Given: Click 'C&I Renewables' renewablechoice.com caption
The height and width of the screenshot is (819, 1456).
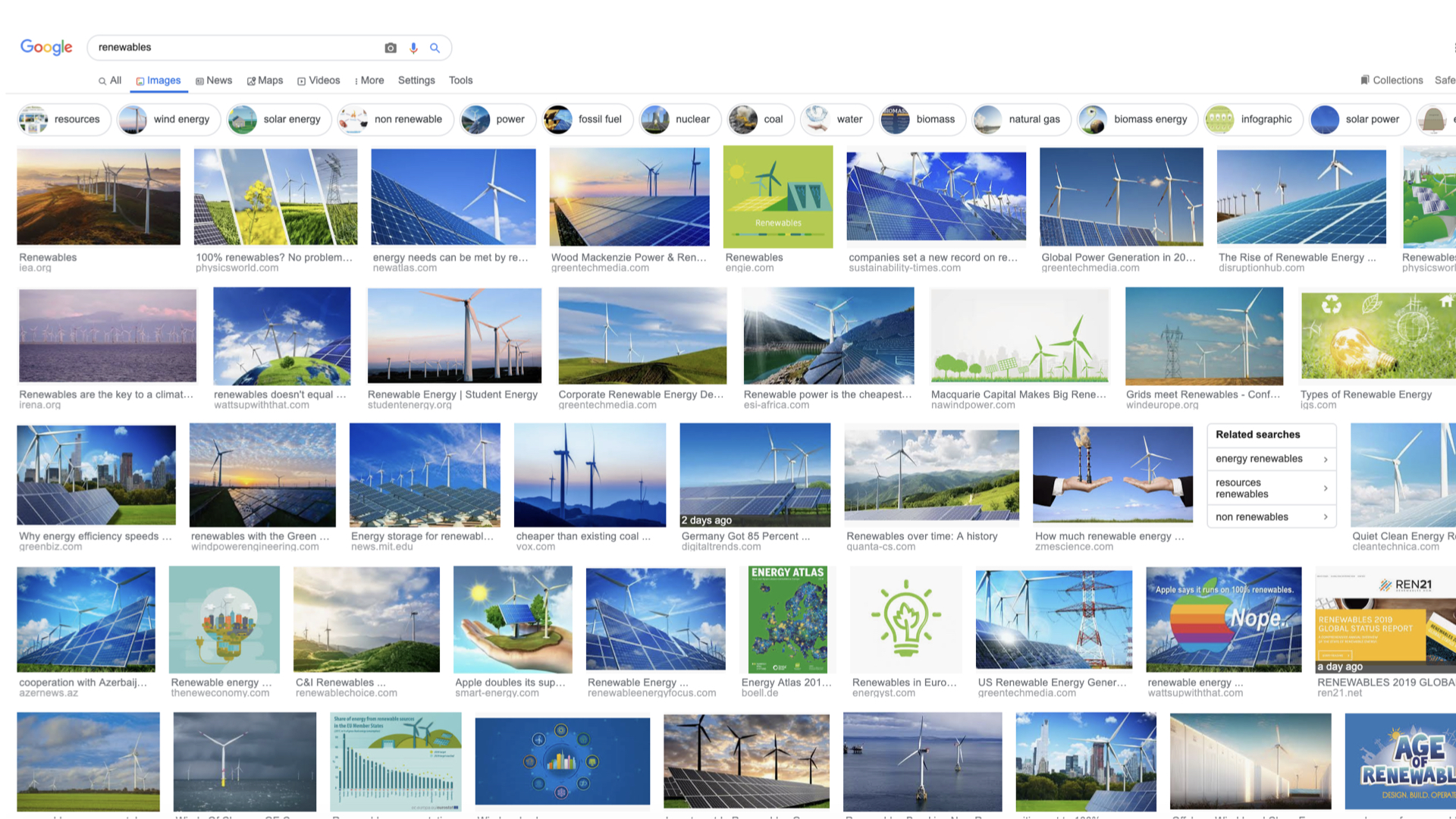Looking at the screenshot, I should point(340,682).
